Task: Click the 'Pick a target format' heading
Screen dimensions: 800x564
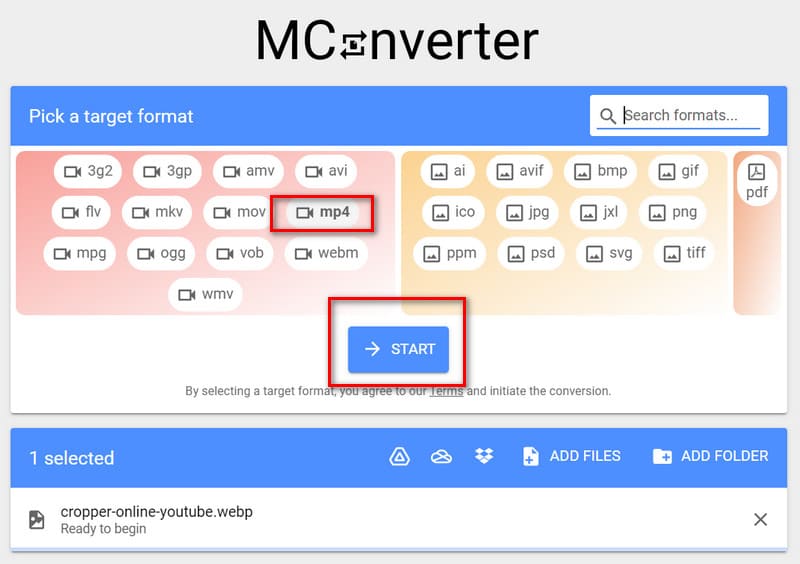Action: pos(111,116)
